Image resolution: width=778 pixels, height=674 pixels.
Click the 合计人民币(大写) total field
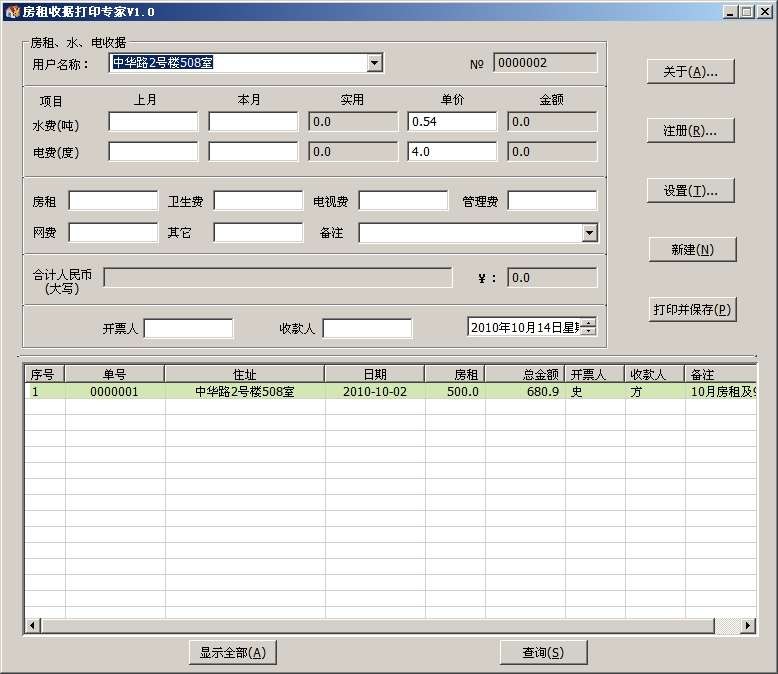click(278, 277)
